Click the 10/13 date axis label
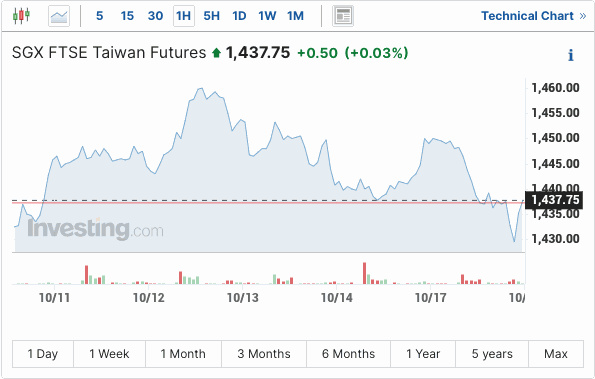The height and width of the screenshot is (379, 595). coord(243,298)
